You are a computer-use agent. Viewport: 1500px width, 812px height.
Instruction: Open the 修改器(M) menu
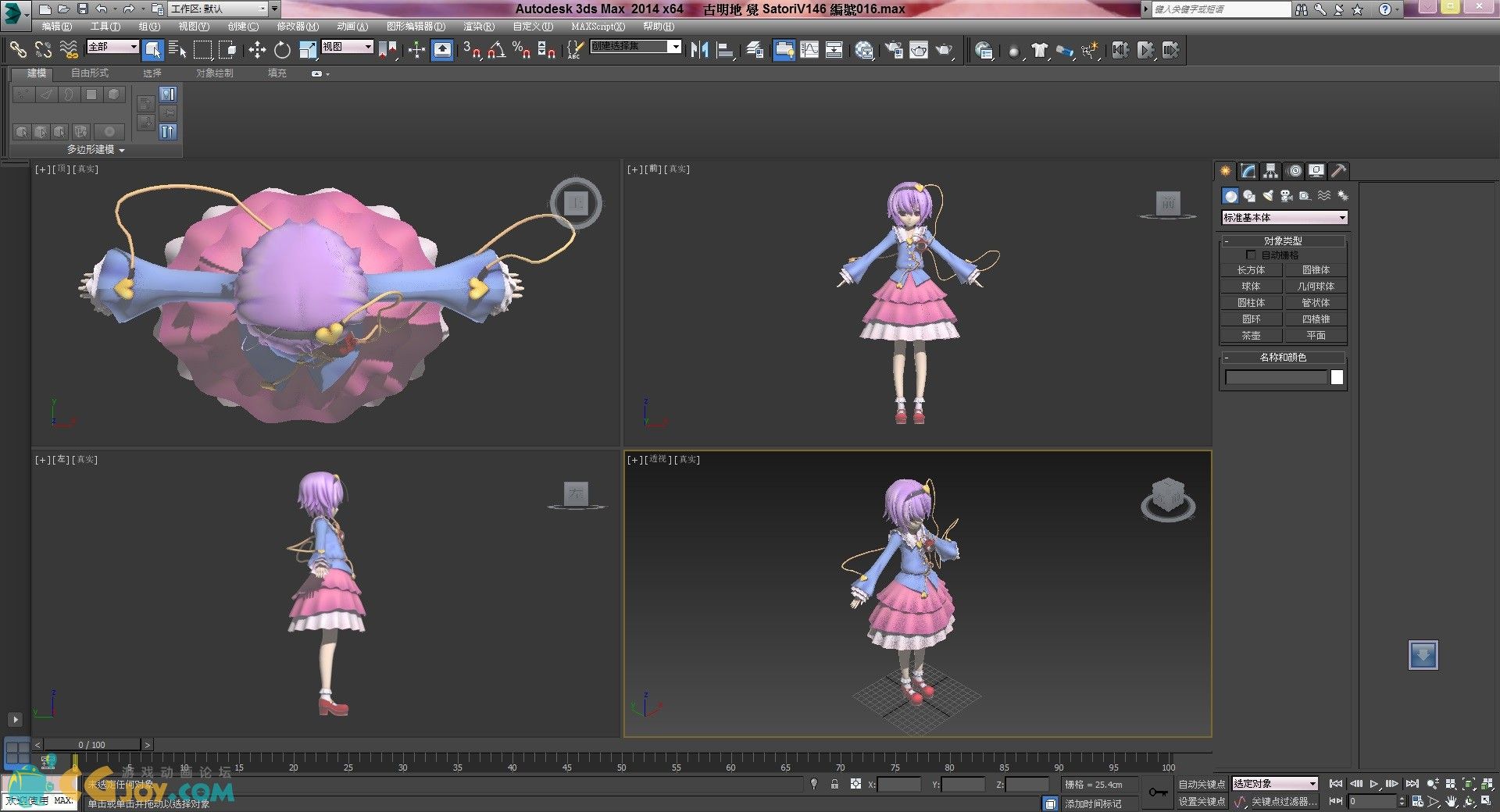pyautogui.click(x=298, y=27)
